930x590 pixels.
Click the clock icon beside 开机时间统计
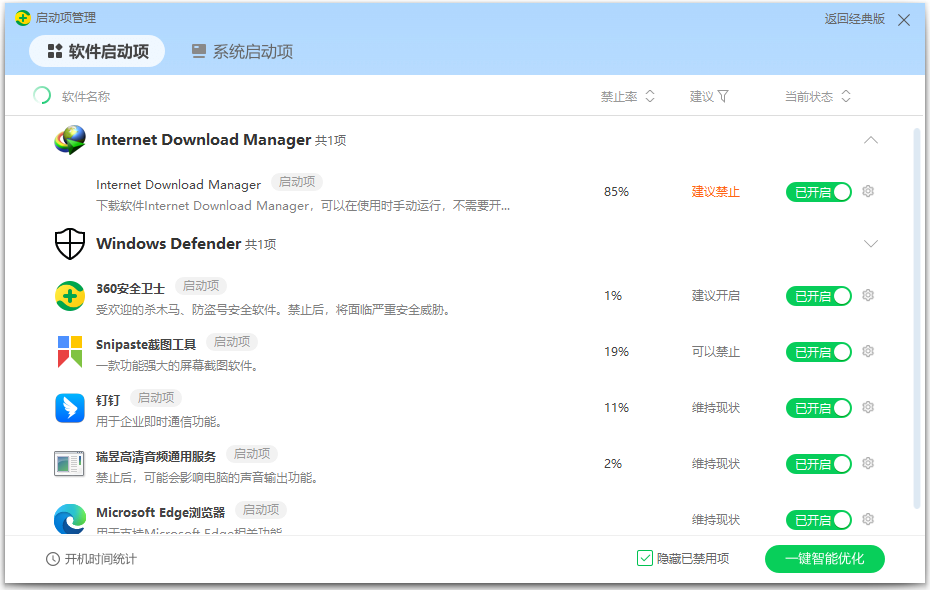tap(52, 559)
